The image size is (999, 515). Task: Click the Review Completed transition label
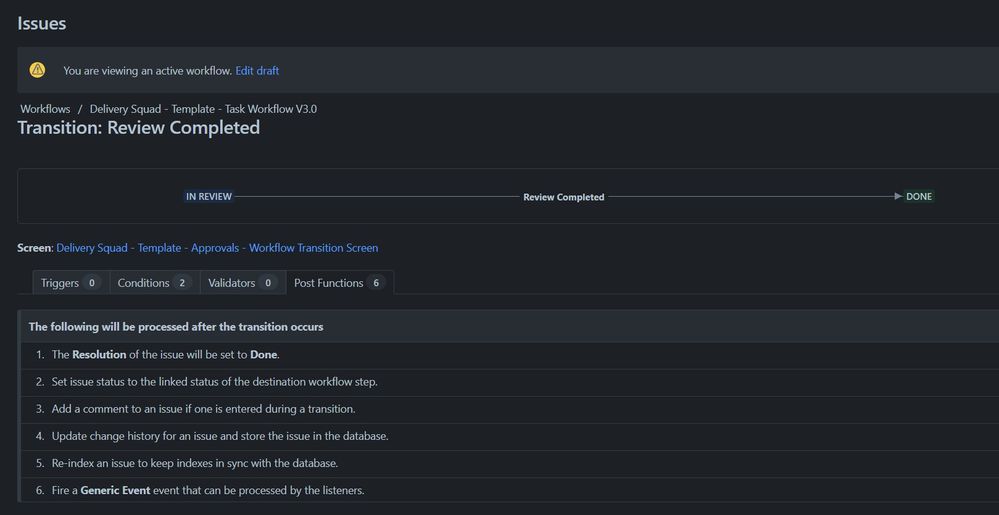click(x=564, y=198)
